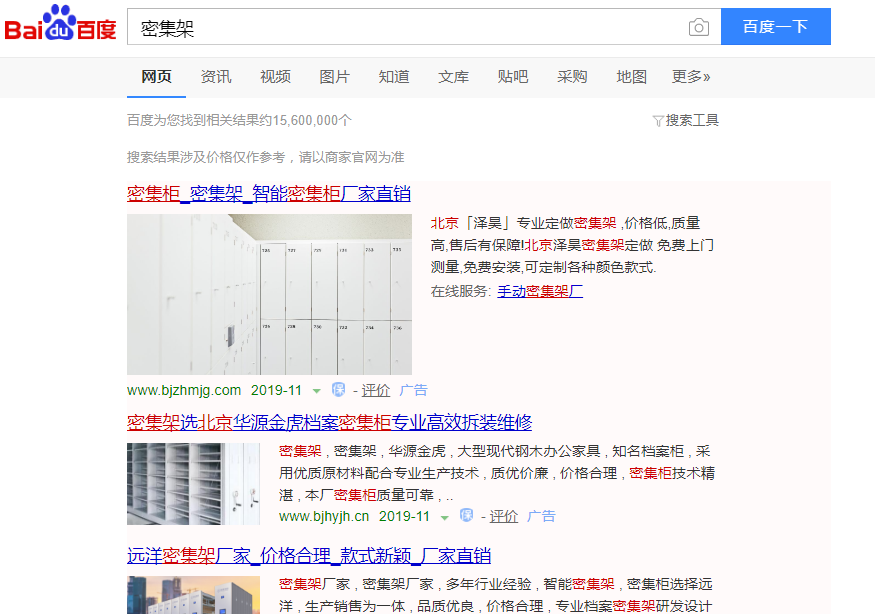Switch to the 资讯 tab
The image size is (875, 614).
pos(216,77)
